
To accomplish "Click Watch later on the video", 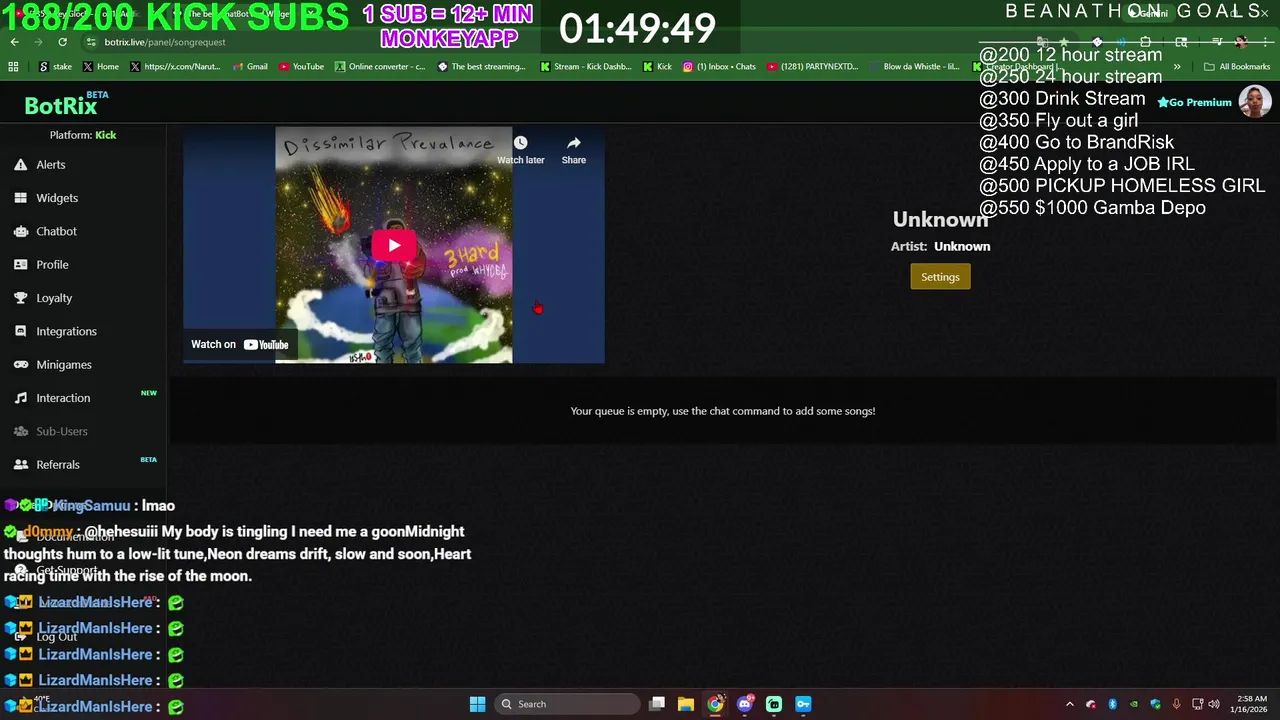I will pyautogui.click(x=520, y=150).
